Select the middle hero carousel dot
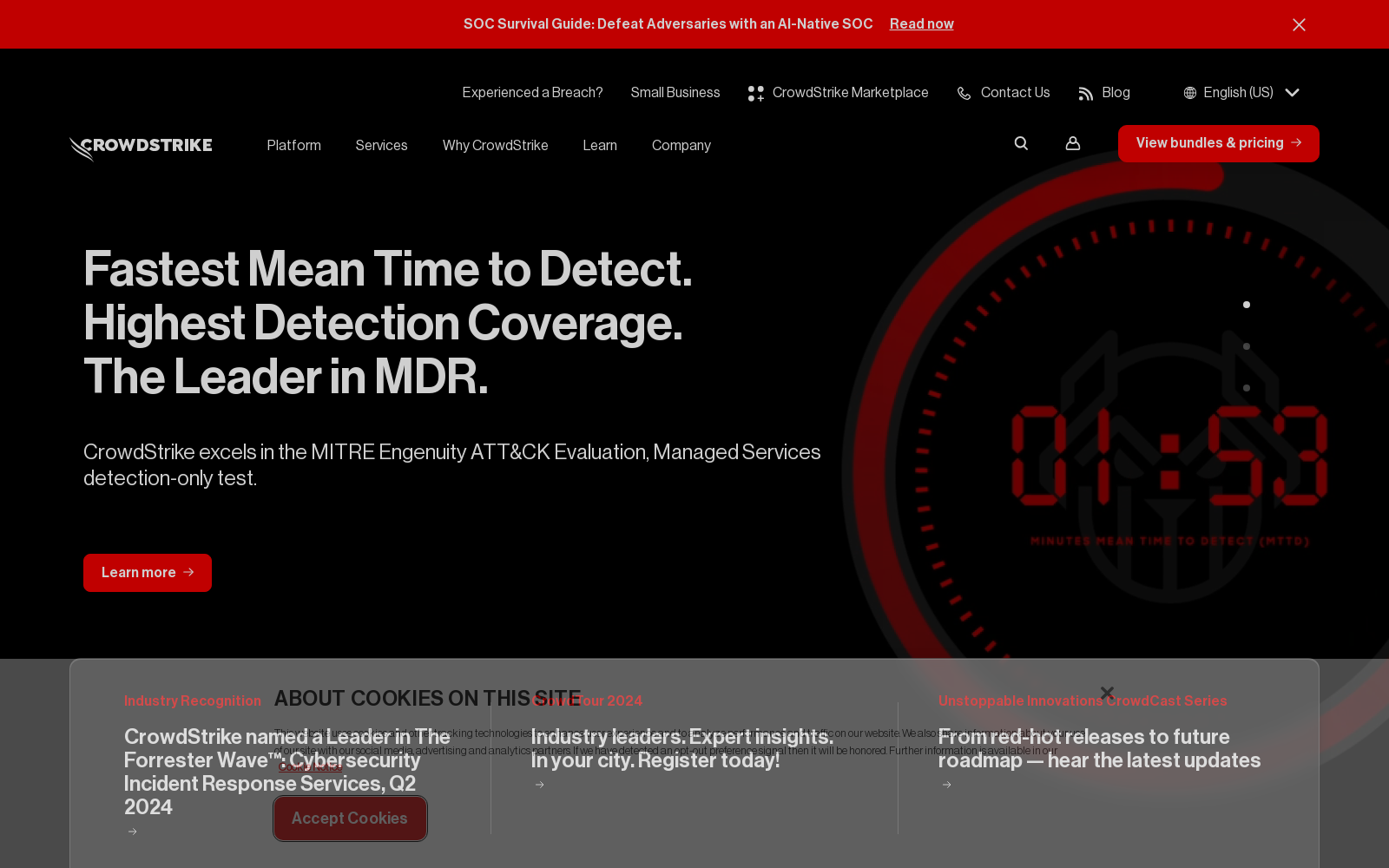Viewport: 1389px width, 868px height. pyautogui.click(x=1247, y=346)
